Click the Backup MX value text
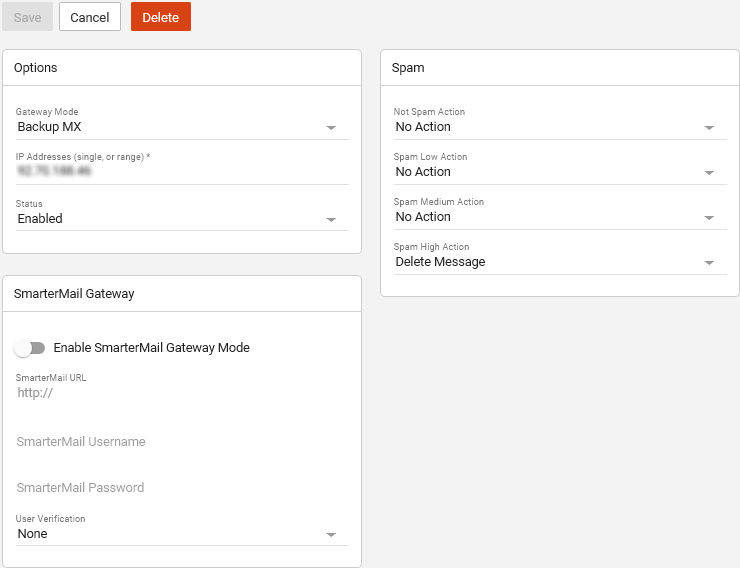The image size is (740, 568). [49, 128]
